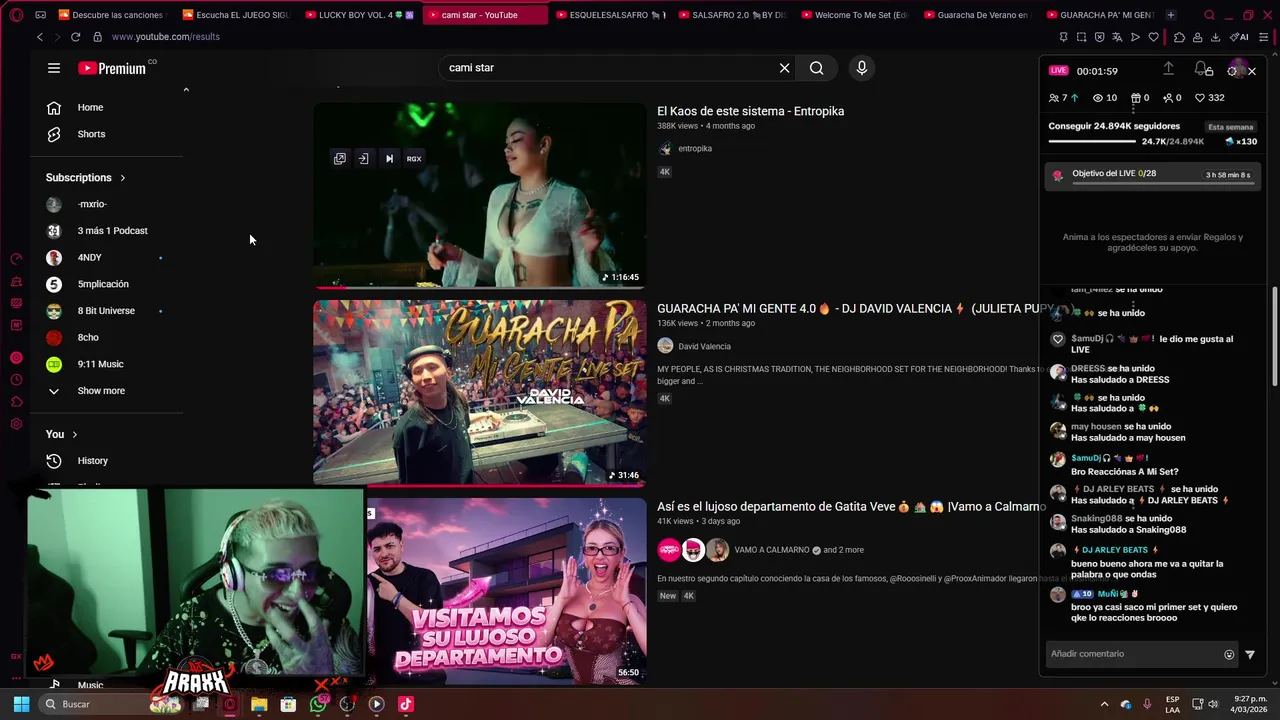Open a new browser tab with plus
This screenshot has height=720, width=1280.
1171,15
